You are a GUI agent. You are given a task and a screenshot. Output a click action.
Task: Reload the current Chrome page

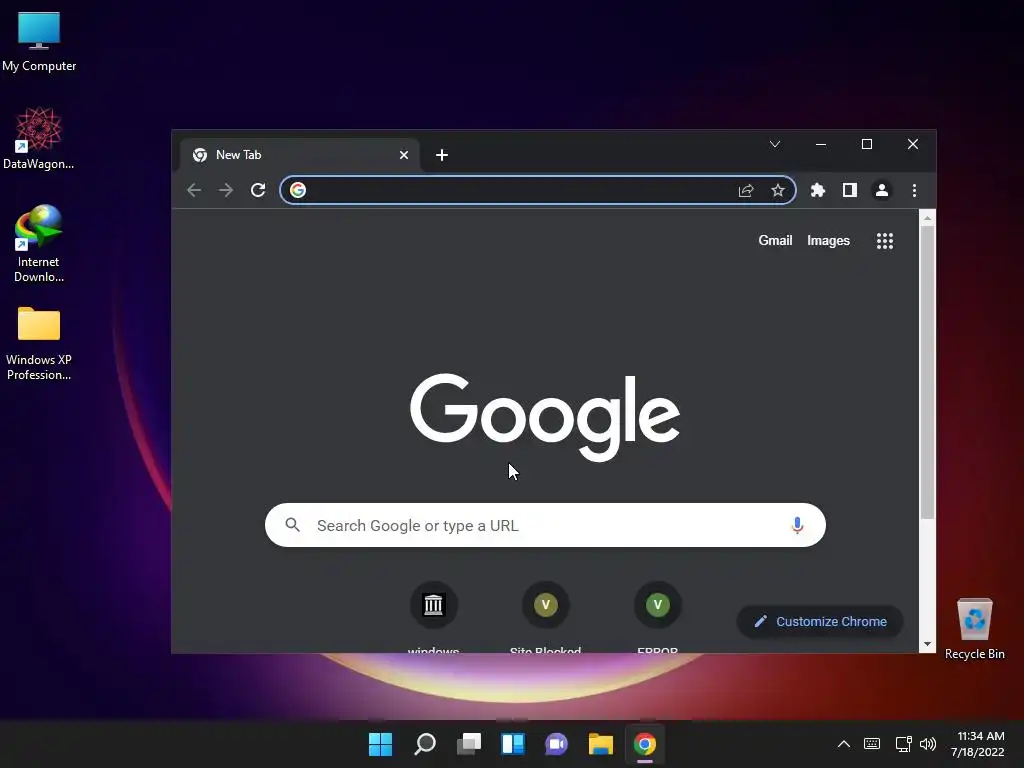(258, 190)
